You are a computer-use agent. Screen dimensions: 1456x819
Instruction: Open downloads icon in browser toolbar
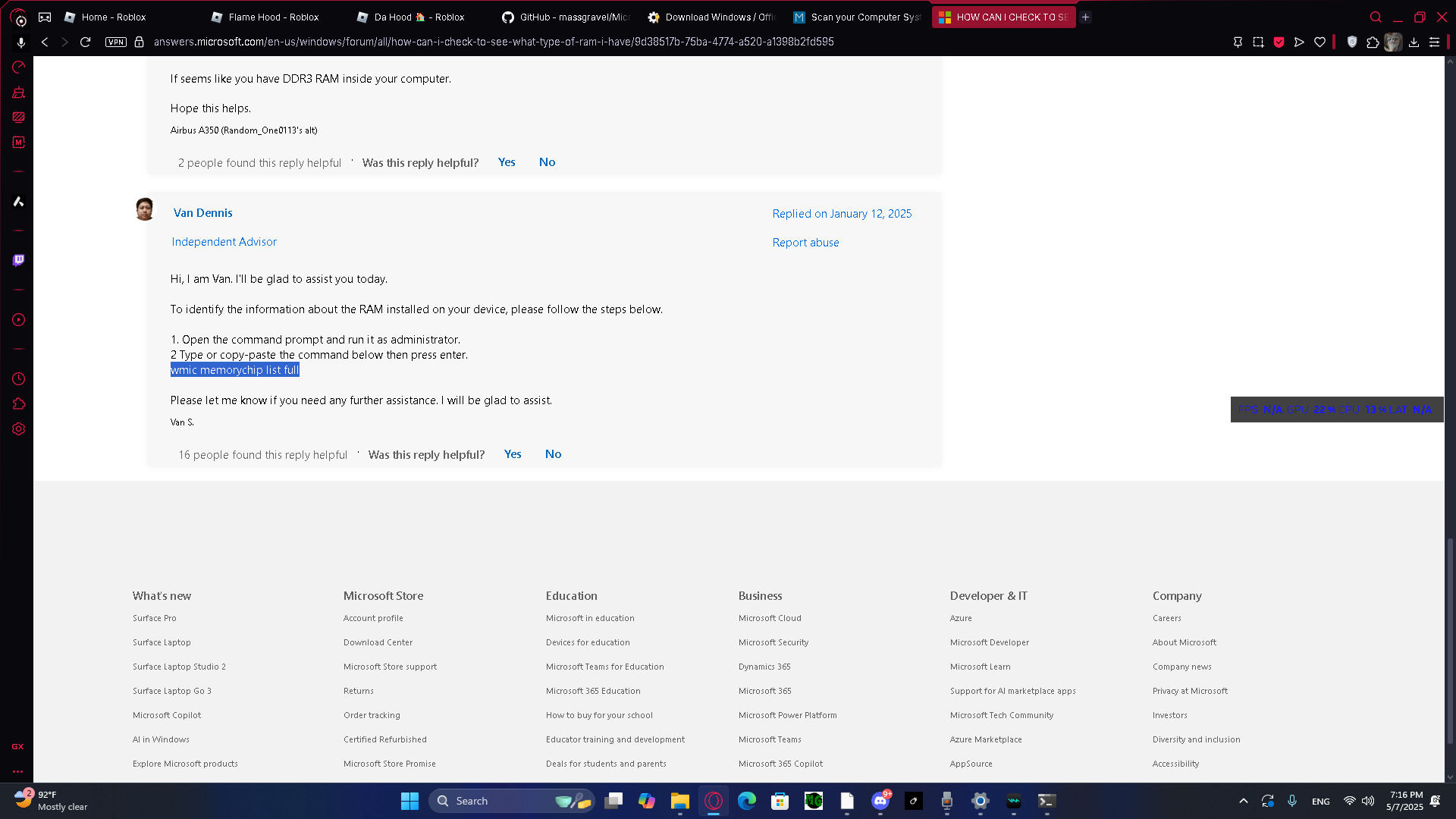click(1414, 42)
